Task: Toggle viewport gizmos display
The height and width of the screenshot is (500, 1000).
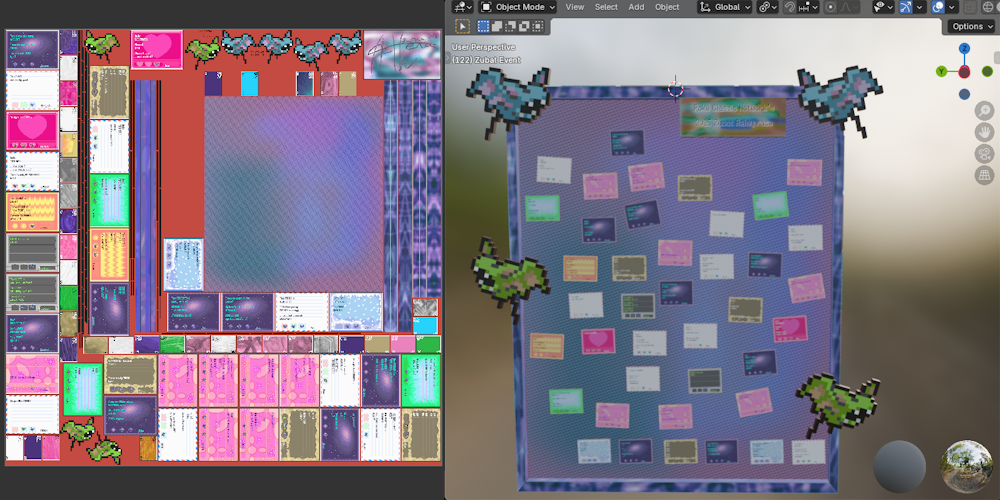Action: tap(906, 7)
